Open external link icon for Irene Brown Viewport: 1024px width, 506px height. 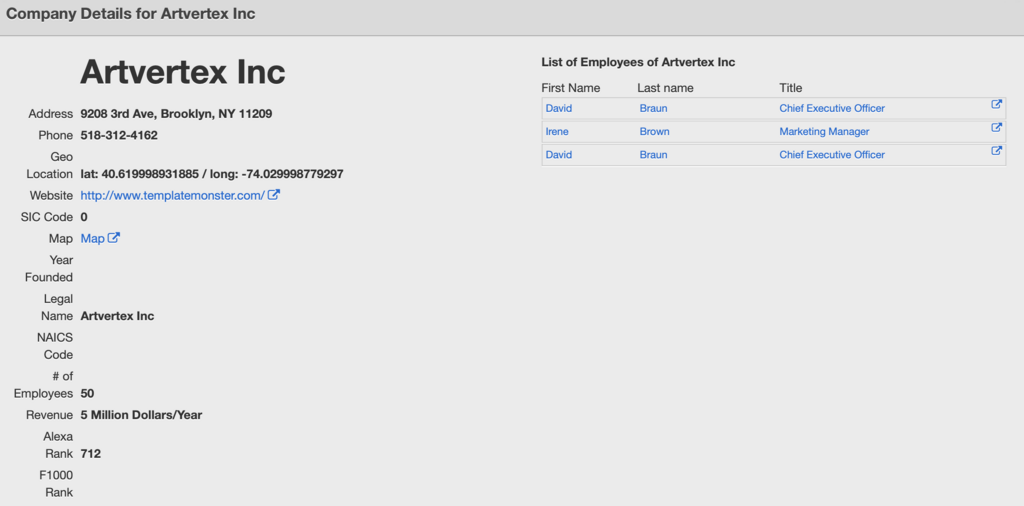[996, 128]
